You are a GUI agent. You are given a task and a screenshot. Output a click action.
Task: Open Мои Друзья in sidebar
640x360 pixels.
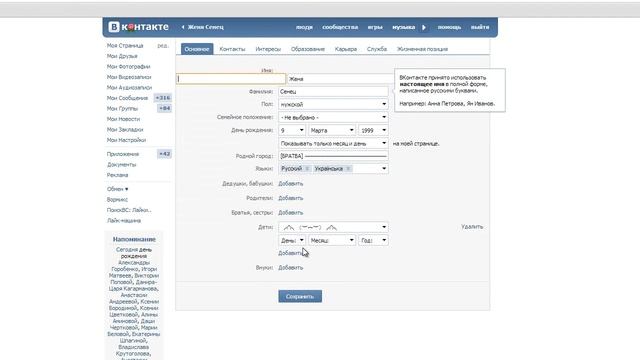(x=122, y=56)
